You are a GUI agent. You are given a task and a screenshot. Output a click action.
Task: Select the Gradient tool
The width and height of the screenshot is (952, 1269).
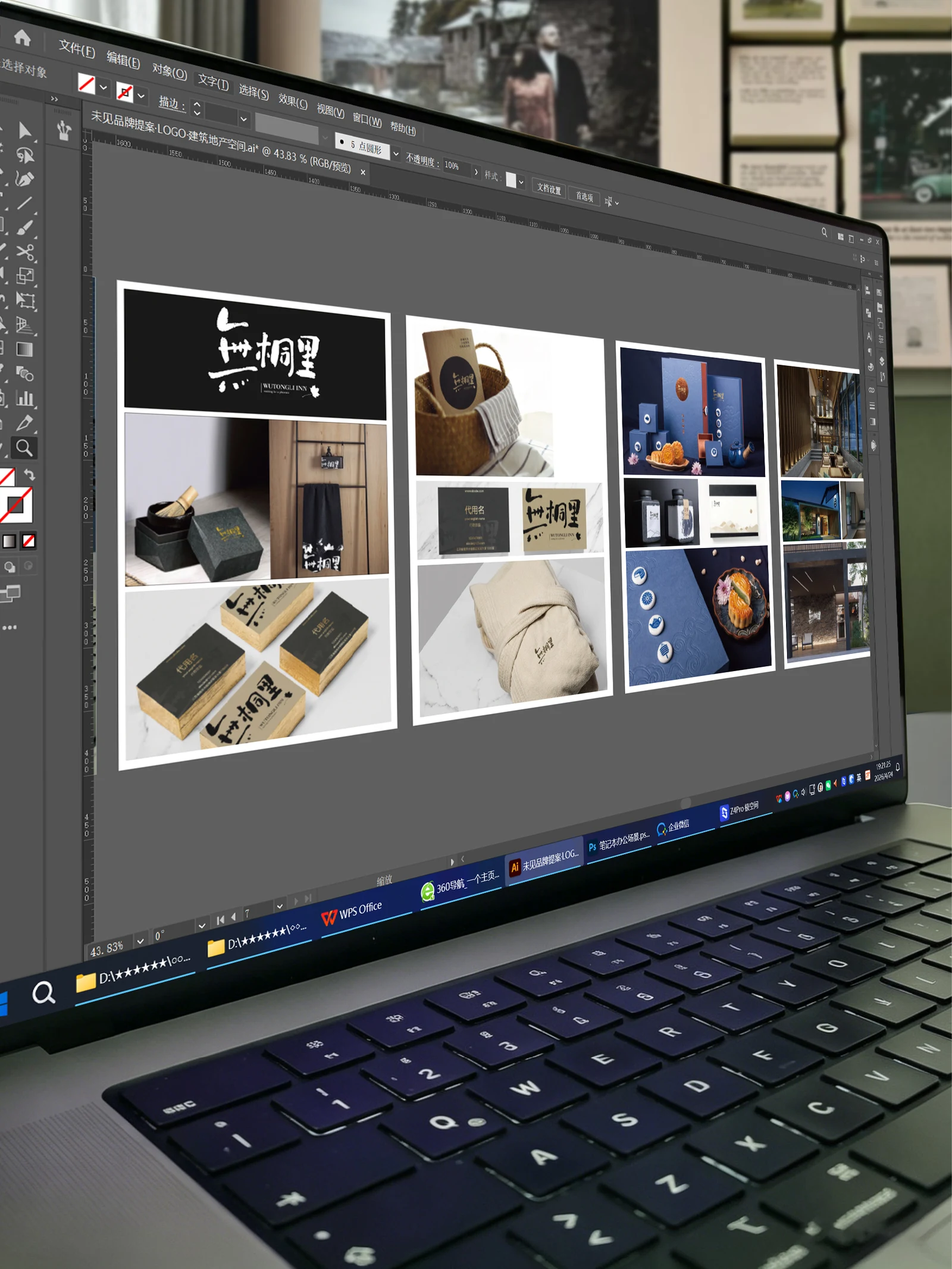click(x=25, y=349)
